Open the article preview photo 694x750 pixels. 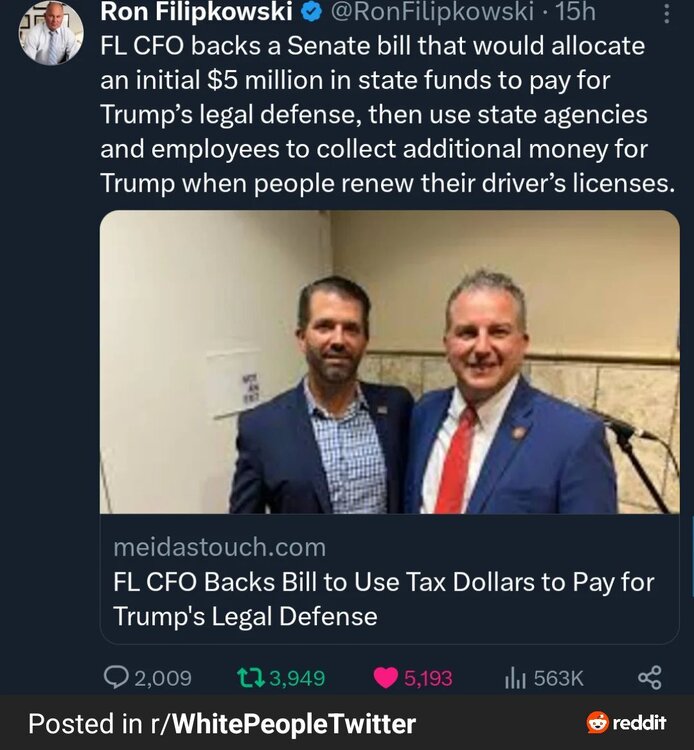389,362
